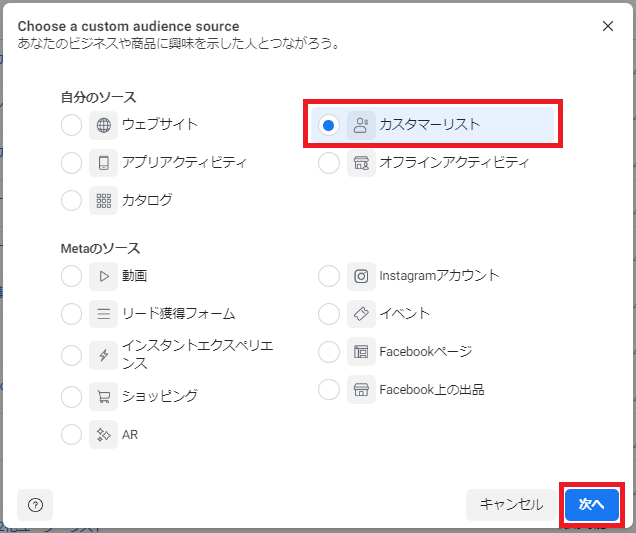Choose the Facebook上の出品 radio option
This screenshot has width=636, height=533.
pos(329,389)
